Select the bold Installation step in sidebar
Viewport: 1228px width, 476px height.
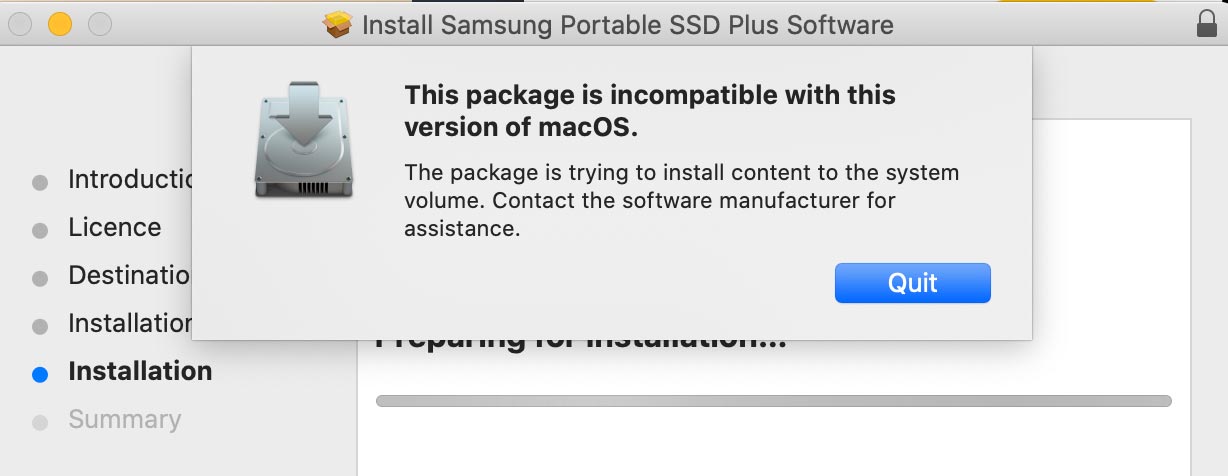140,372
